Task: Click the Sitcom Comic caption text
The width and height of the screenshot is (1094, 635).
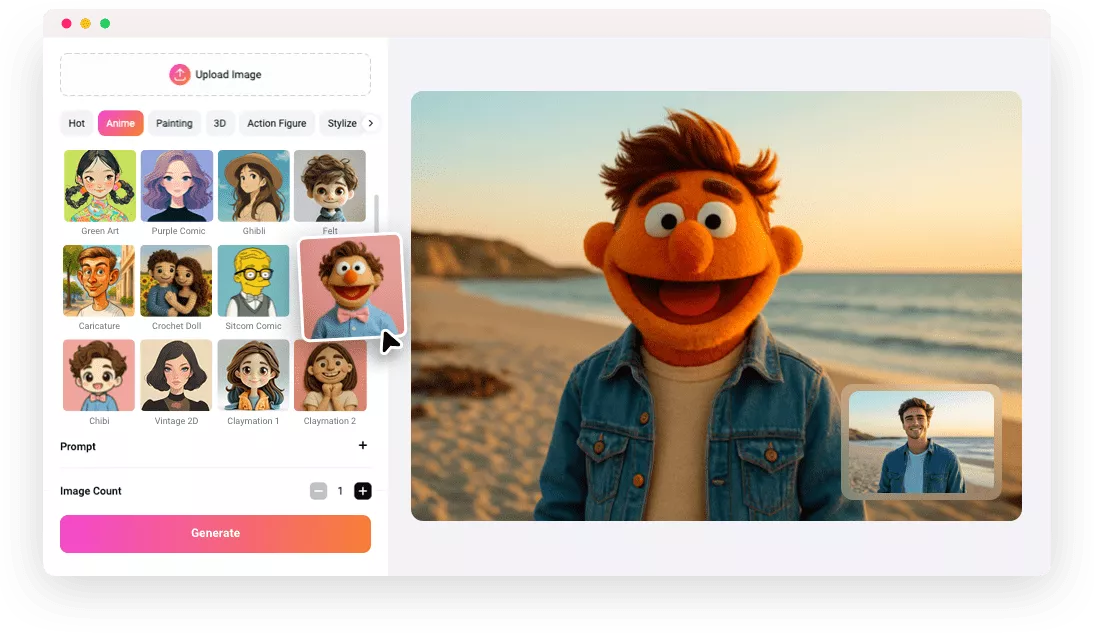Action: 253,326
